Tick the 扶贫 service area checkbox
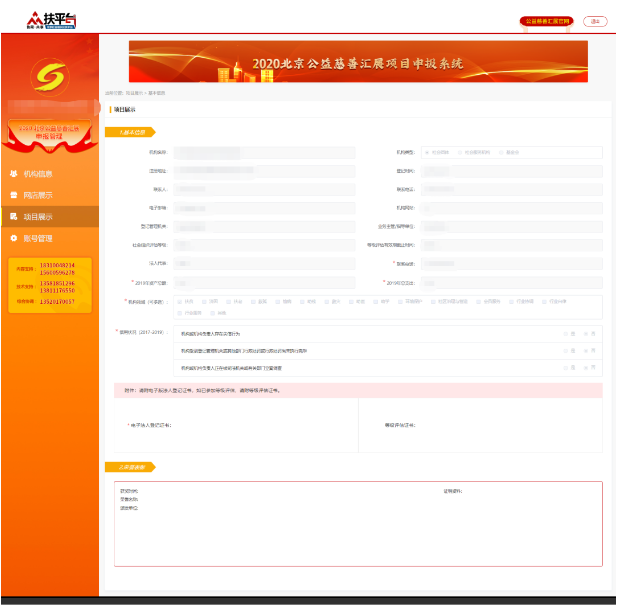 click(179, 302)
